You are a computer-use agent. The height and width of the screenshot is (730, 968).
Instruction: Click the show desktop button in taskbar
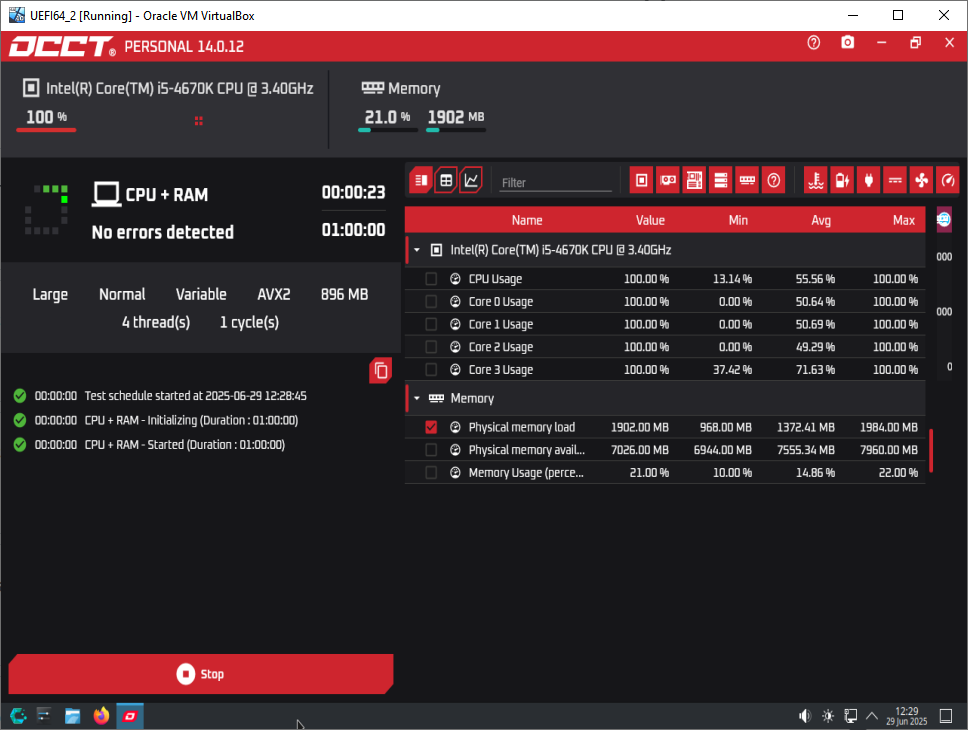pyautogui.click(x=946, y=716)
